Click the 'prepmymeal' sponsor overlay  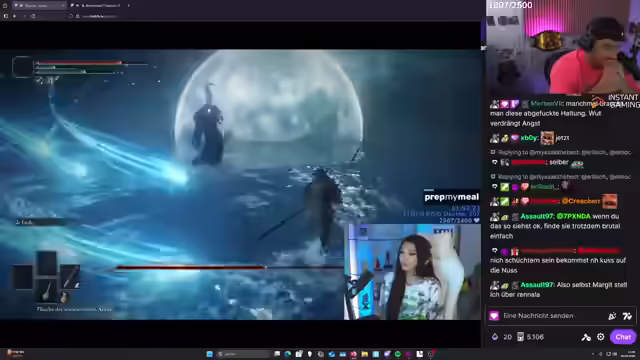(x=451, y=197)
